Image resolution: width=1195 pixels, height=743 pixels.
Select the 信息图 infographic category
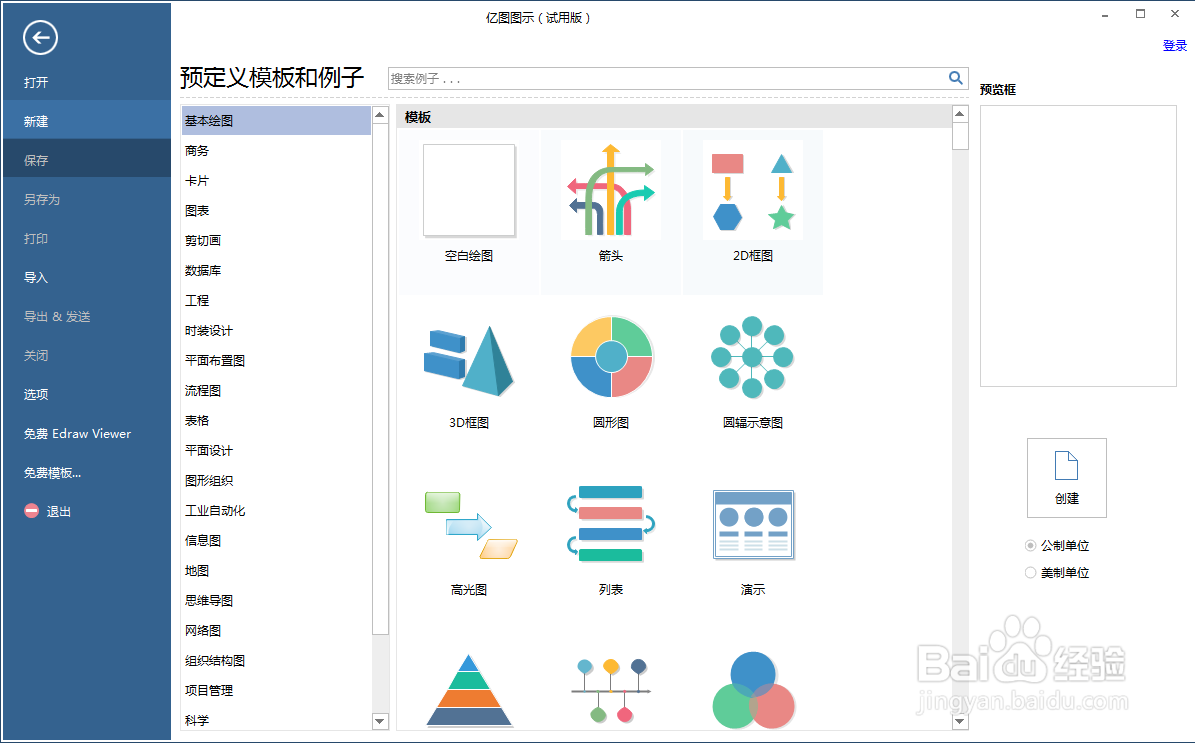click(x=276, y=540)
